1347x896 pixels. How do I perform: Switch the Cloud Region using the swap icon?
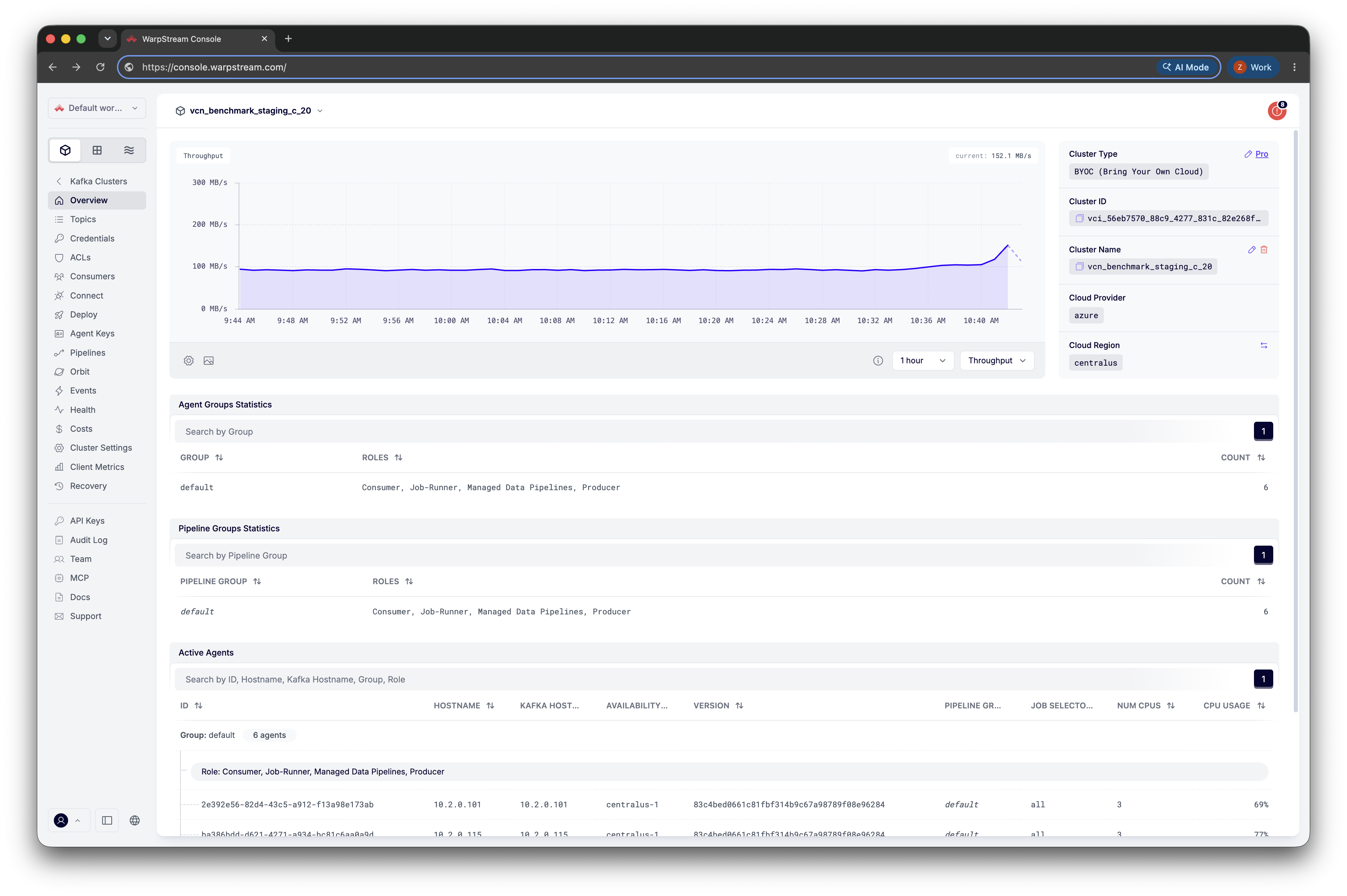pos(1264,345)
